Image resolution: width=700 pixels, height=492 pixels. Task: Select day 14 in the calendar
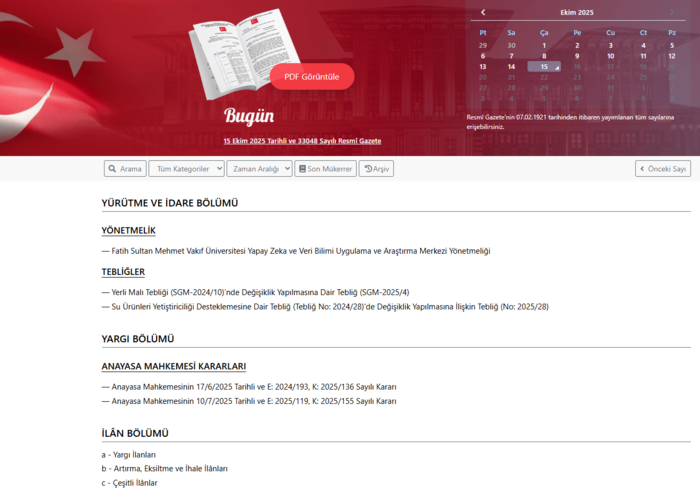511,67
